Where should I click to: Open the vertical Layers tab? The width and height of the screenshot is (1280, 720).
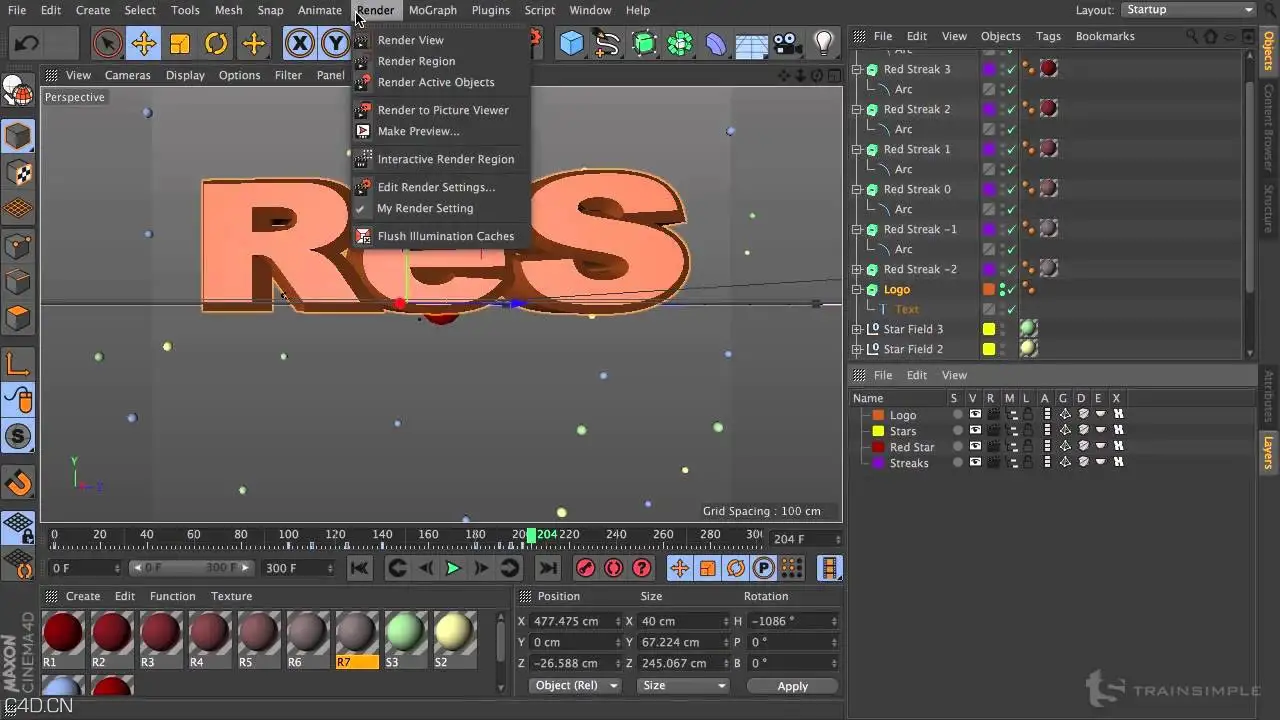tap(1268, 452)
